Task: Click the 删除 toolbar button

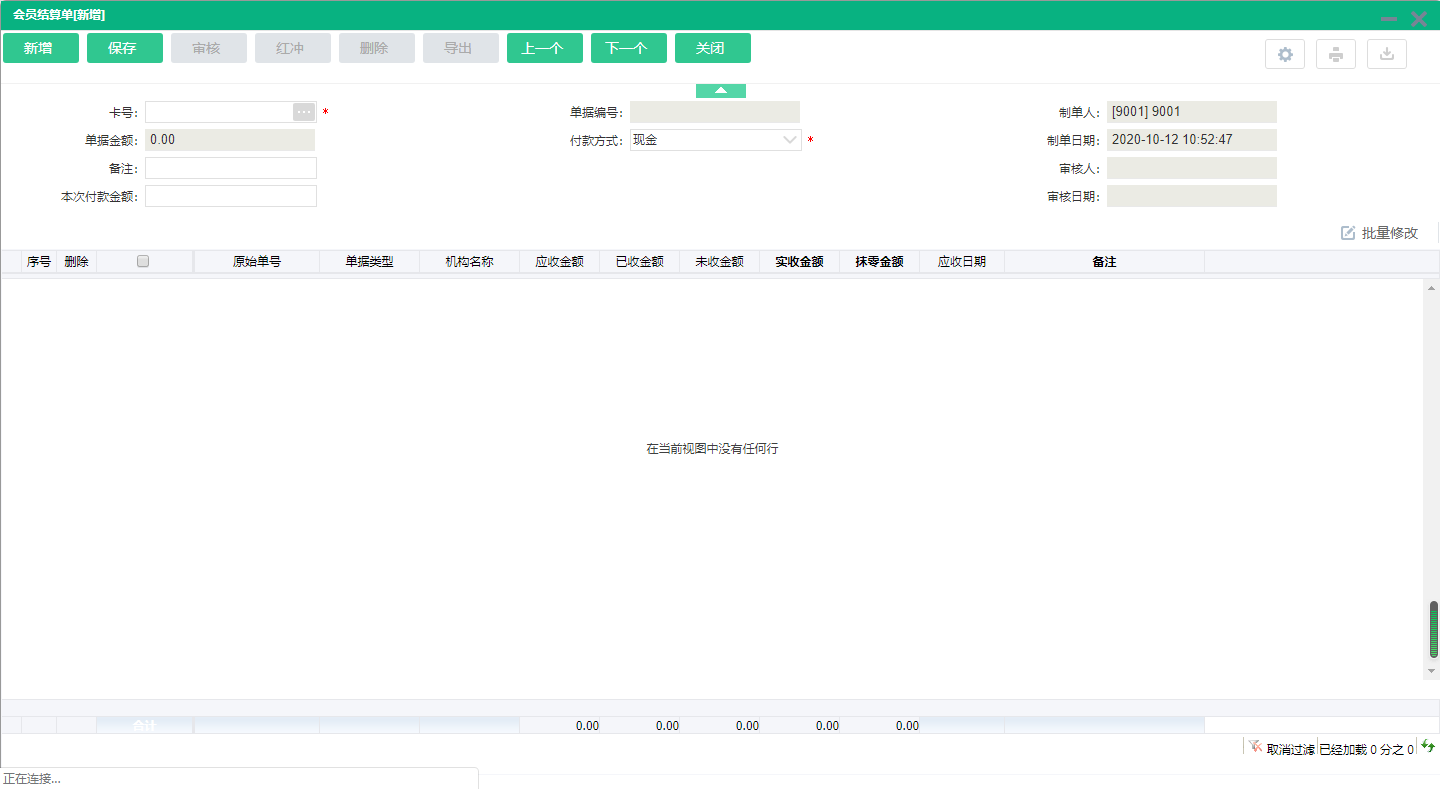Action: coord(377,48)
